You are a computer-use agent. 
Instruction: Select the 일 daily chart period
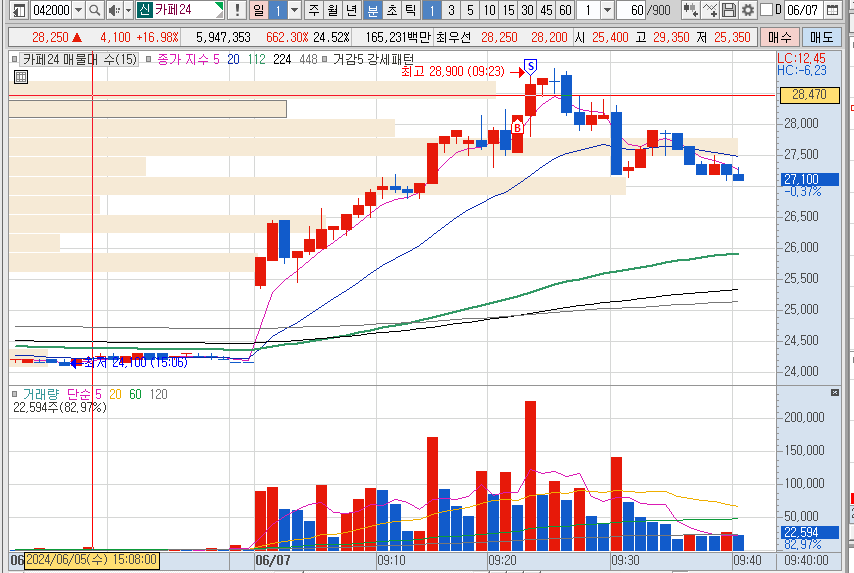coord(258,10)
